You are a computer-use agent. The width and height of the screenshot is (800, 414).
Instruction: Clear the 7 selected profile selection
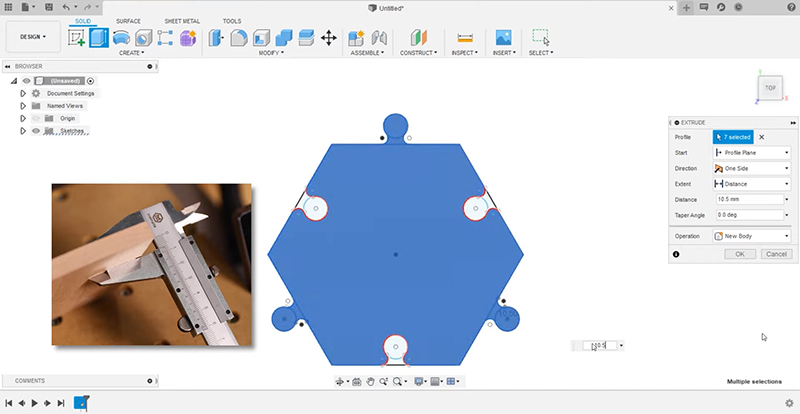click(x=762, y=136)
